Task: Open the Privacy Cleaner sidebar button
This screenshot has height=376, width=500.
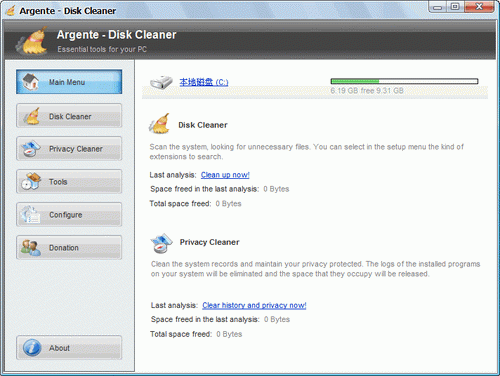Action: pyautogui.click(x=69, y=149)
